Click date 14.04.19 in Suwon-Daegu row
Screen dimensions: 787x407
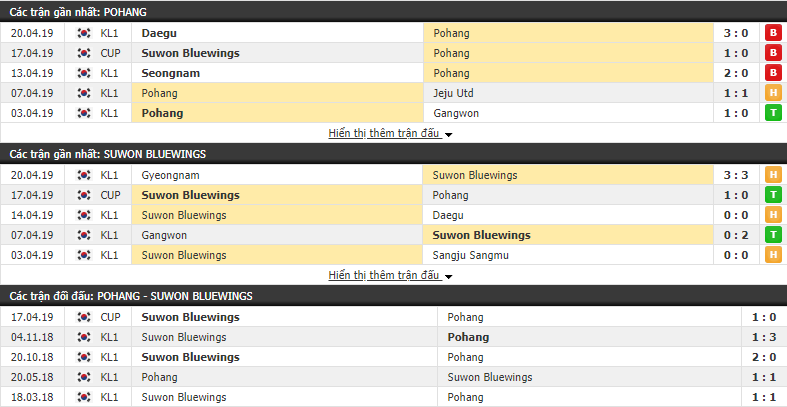pyautogui.click(x=32, y=215)
